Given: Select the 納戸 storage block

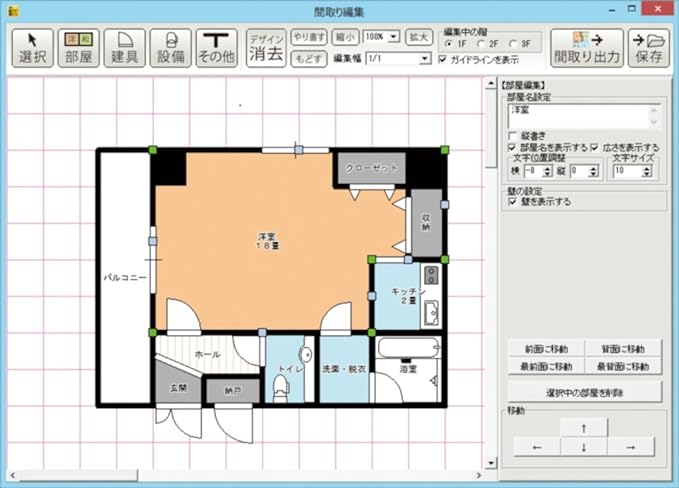Looking at the screenshot, I should [x=233, y=391].
